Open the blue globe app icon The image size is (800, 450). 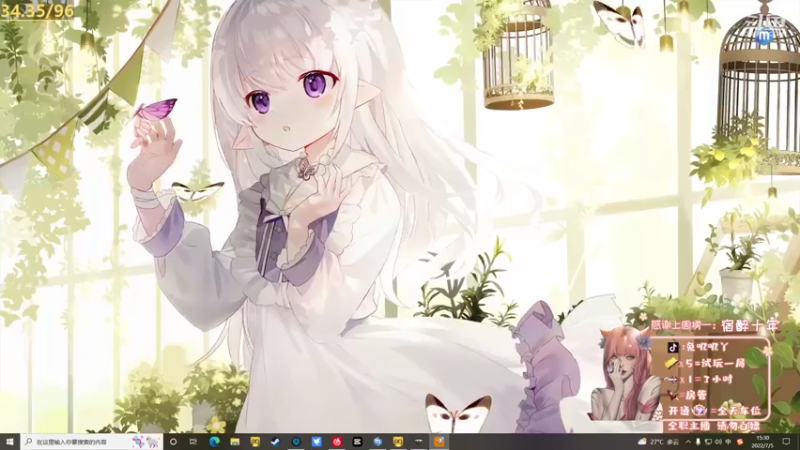click(x=378, y=442)
